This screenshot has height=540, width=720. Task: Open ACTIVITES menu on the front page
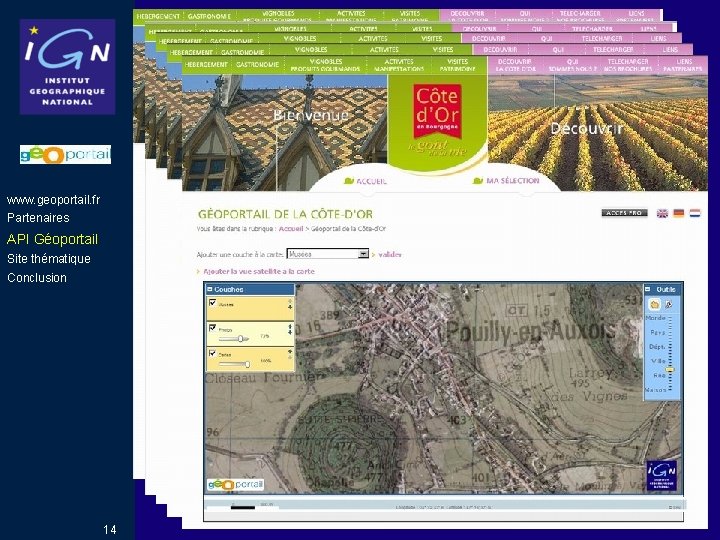pyautogui.click(x=399, y=65)
